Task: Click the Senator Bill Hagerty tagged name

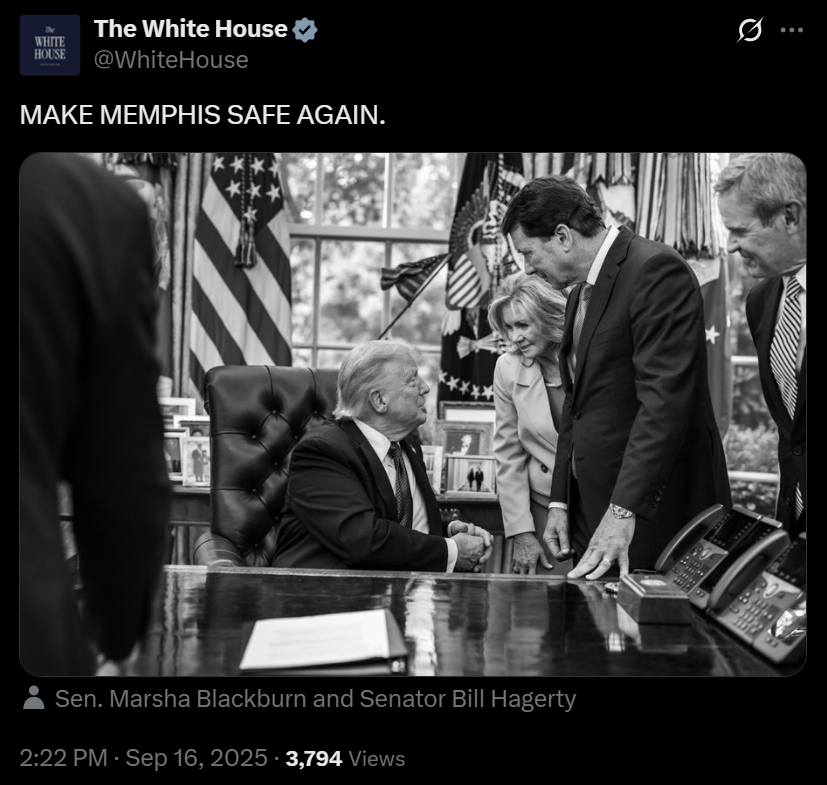Action: click(467, 699)
